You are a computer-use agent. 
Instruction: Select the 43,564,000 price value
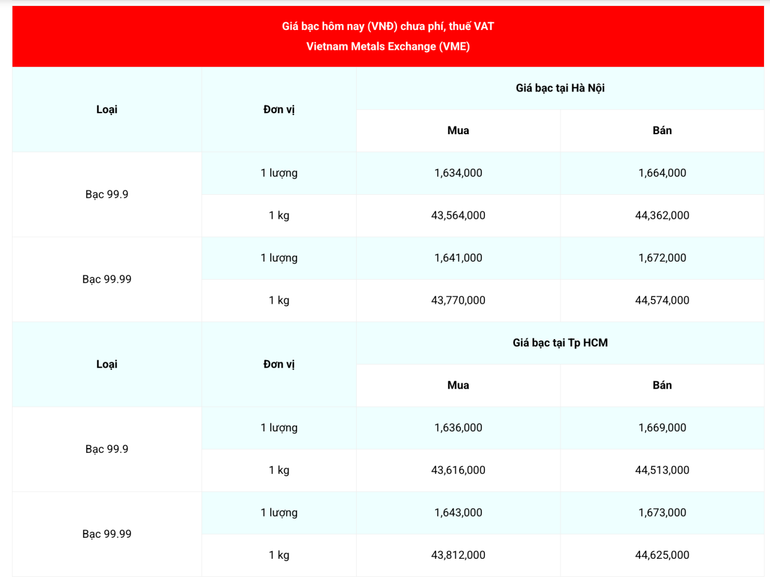pyautogui.click(x=458, y=215)
